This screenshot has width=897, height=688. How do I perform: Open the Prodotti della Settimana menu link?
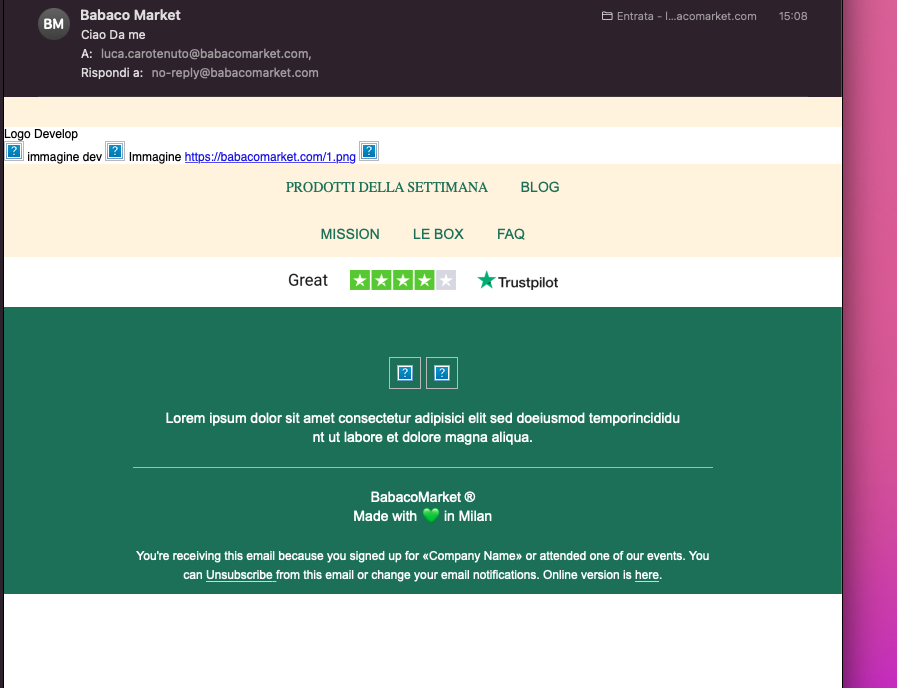point(386,187)
